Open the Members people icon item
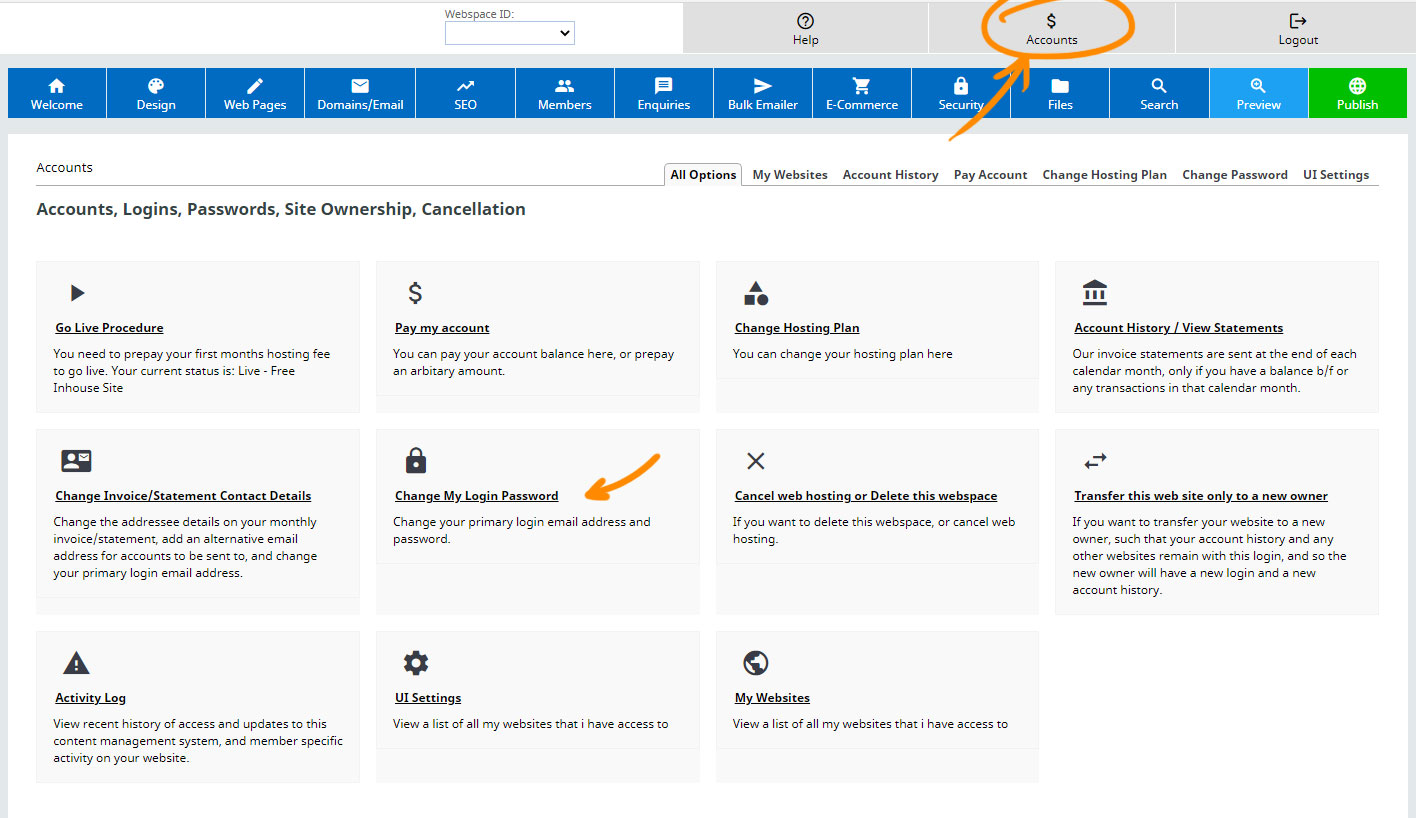The height and width of the screenshot is (818, 1416). point(565,93)
